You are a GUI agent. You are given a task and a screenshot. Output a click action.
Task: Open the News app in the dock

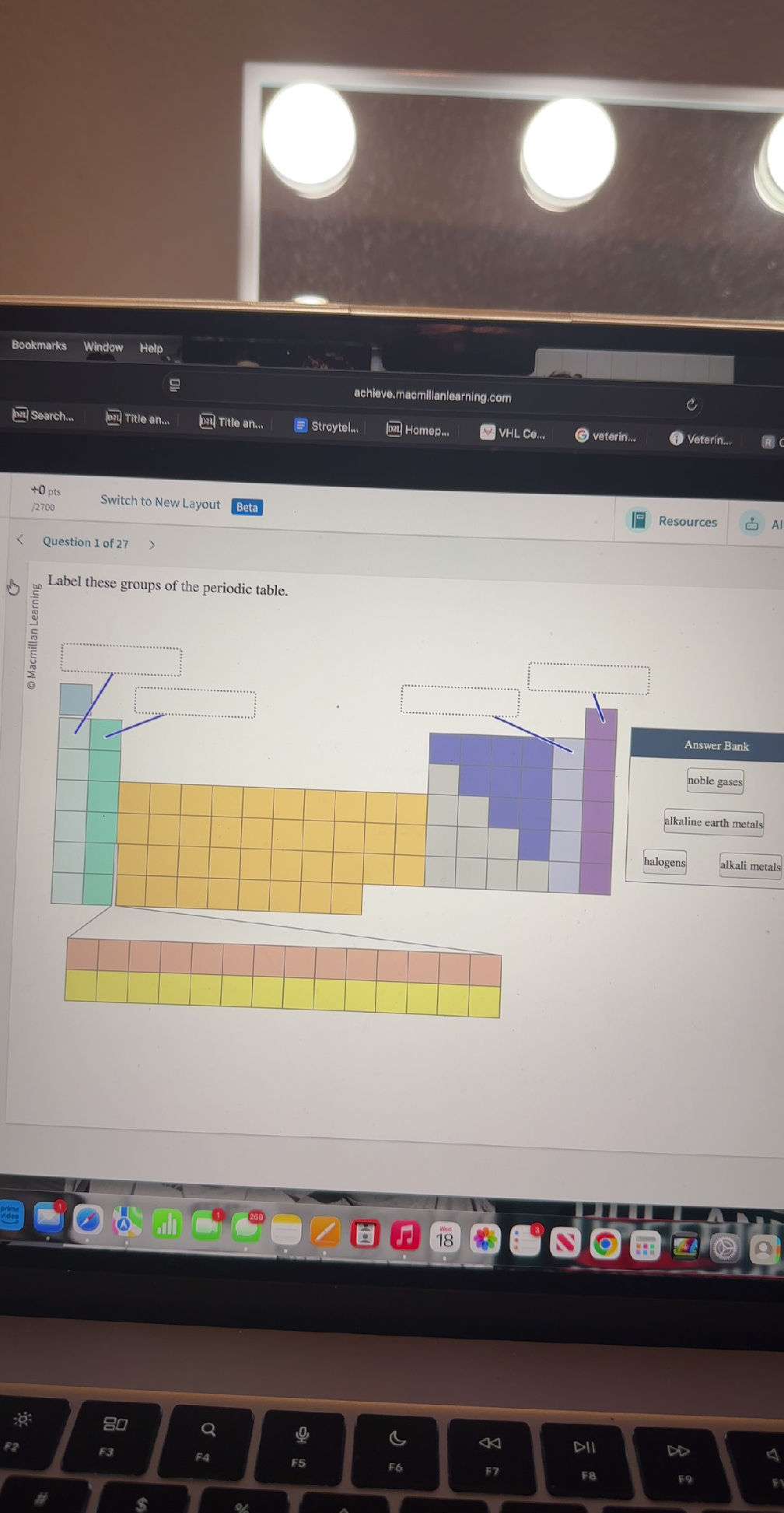tap(565, 1244)
